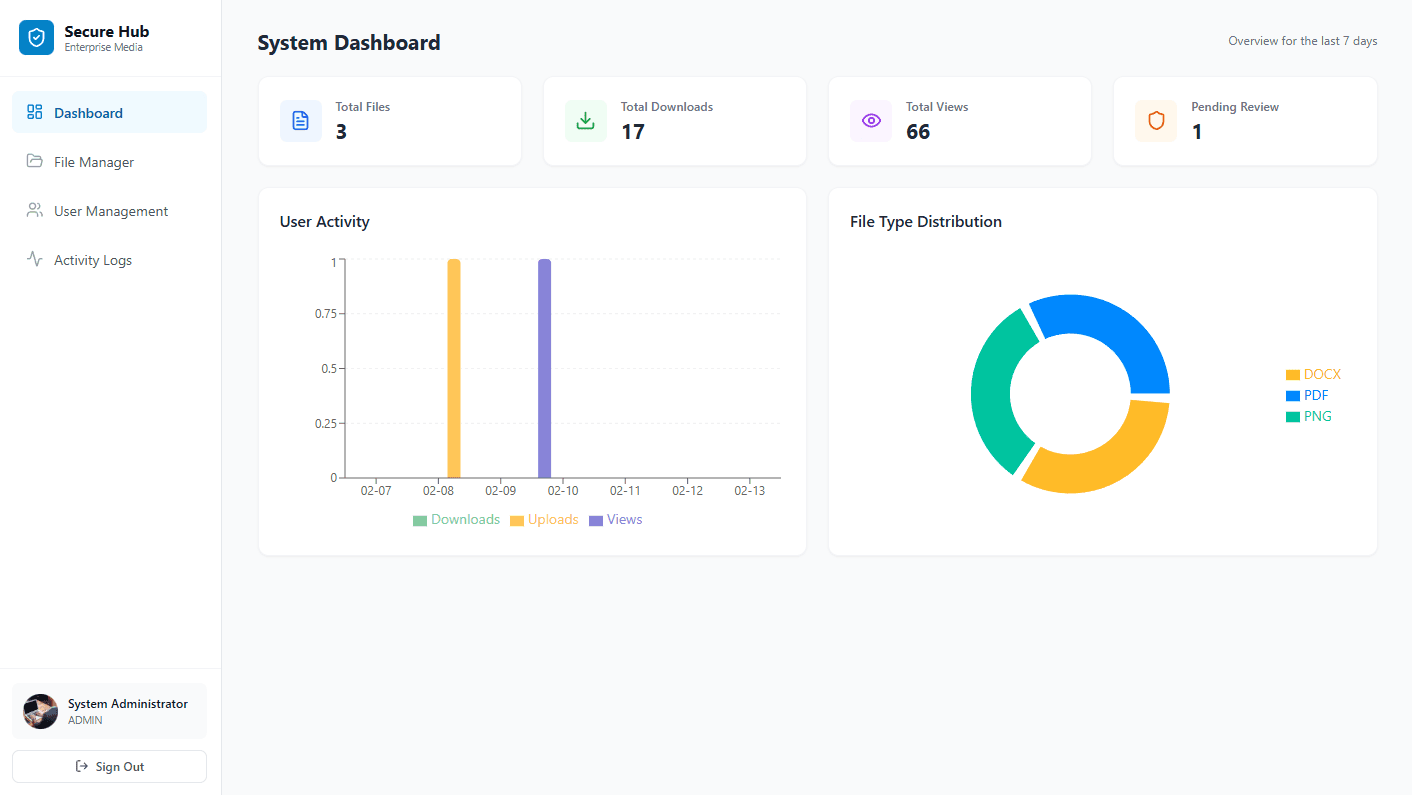The height and width of the screenshot is (795, 1412).
Task: Click the Activity Logs waveform icon
Action: (x=34, y=259)
